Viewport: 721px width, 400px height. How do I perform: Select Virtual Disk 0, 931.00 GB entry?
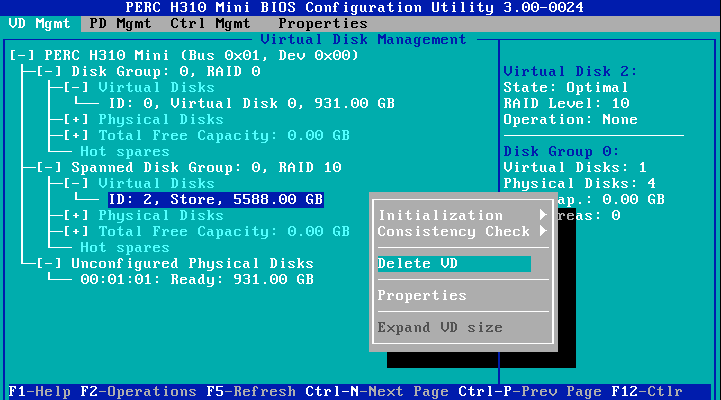[250, 104]
